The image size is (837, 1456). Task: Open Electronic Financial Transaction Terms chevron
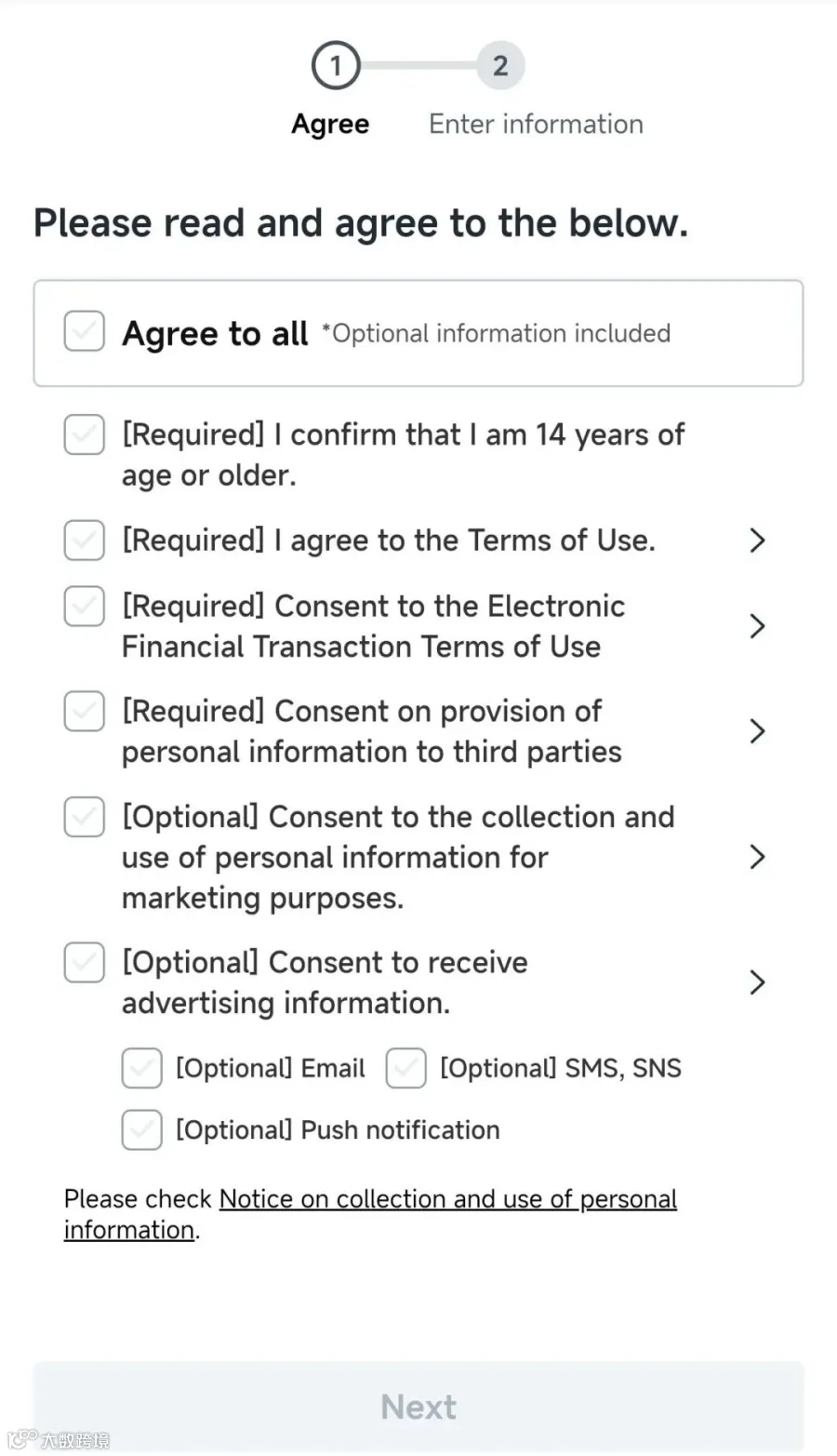(x=757, y=626)
